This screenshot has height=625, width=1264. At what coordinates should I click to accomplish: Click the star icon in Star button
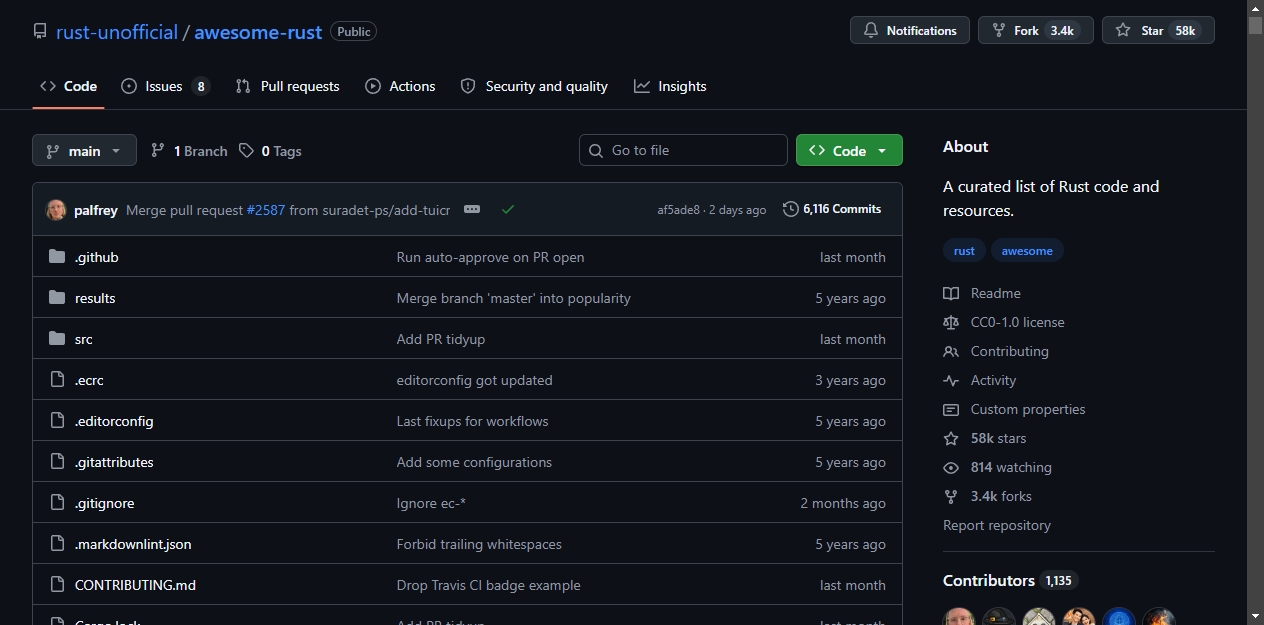pos(1123,31)
